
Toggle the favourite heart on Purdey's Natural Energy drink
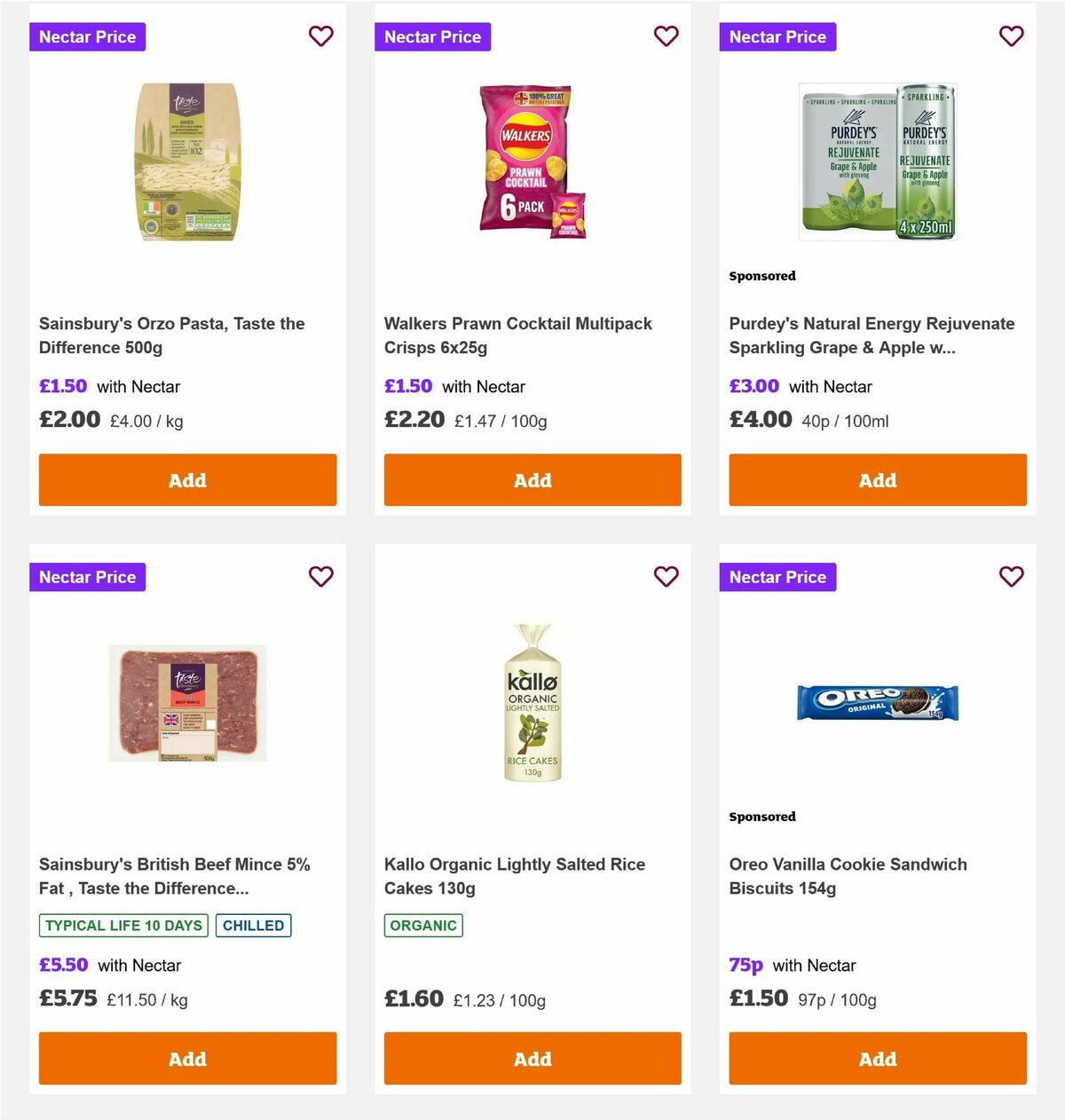(x=1011, y=36)
